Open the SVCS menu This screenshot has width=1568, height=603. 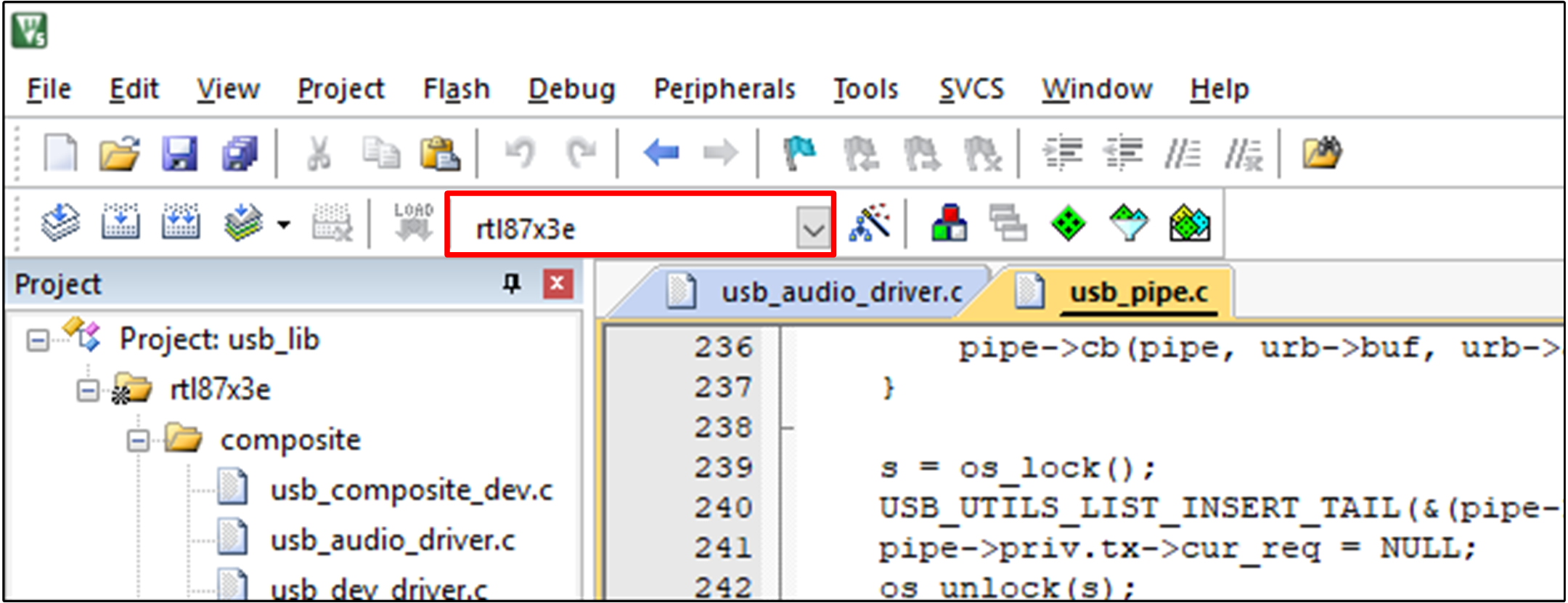(971, 89)
